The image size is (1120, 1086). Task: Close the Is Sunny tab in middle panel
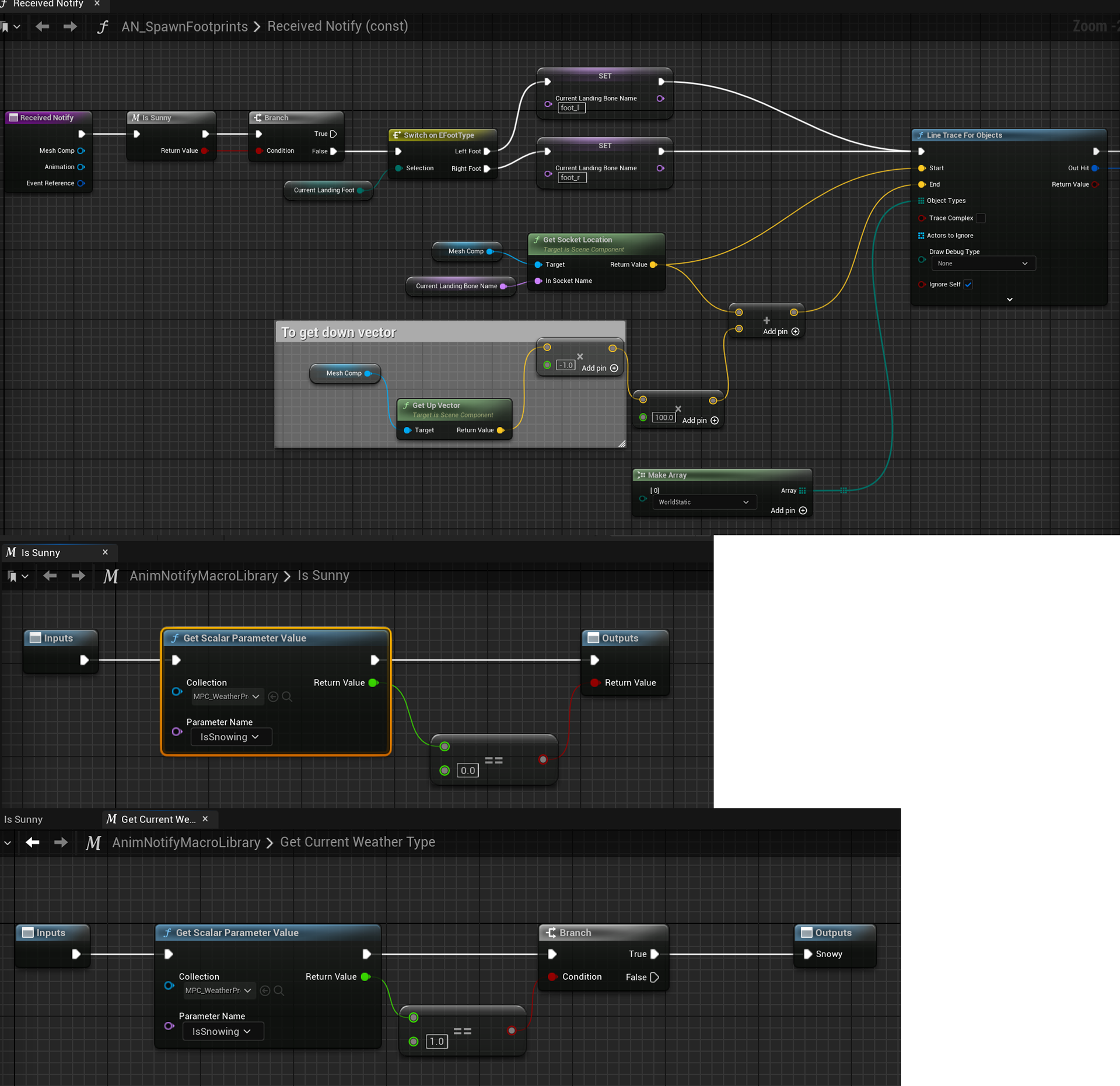105,552
